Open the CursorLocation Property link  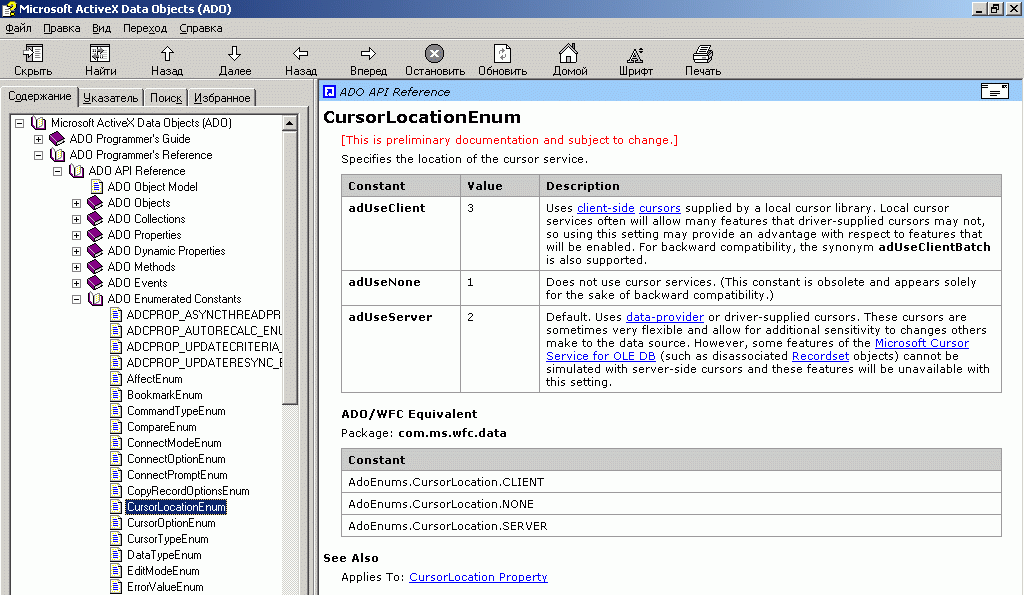478,577
